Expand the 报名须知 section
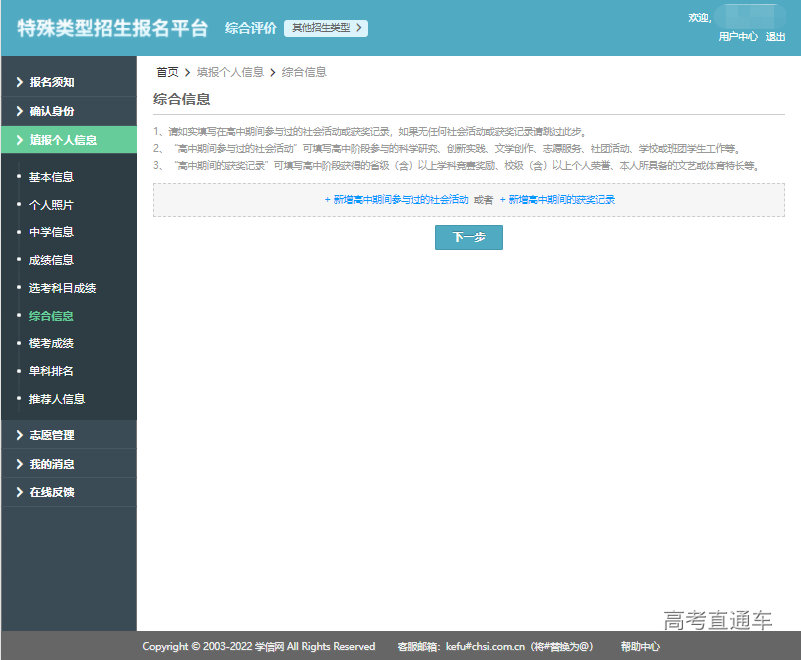801x660 pixels. point(51,81)
